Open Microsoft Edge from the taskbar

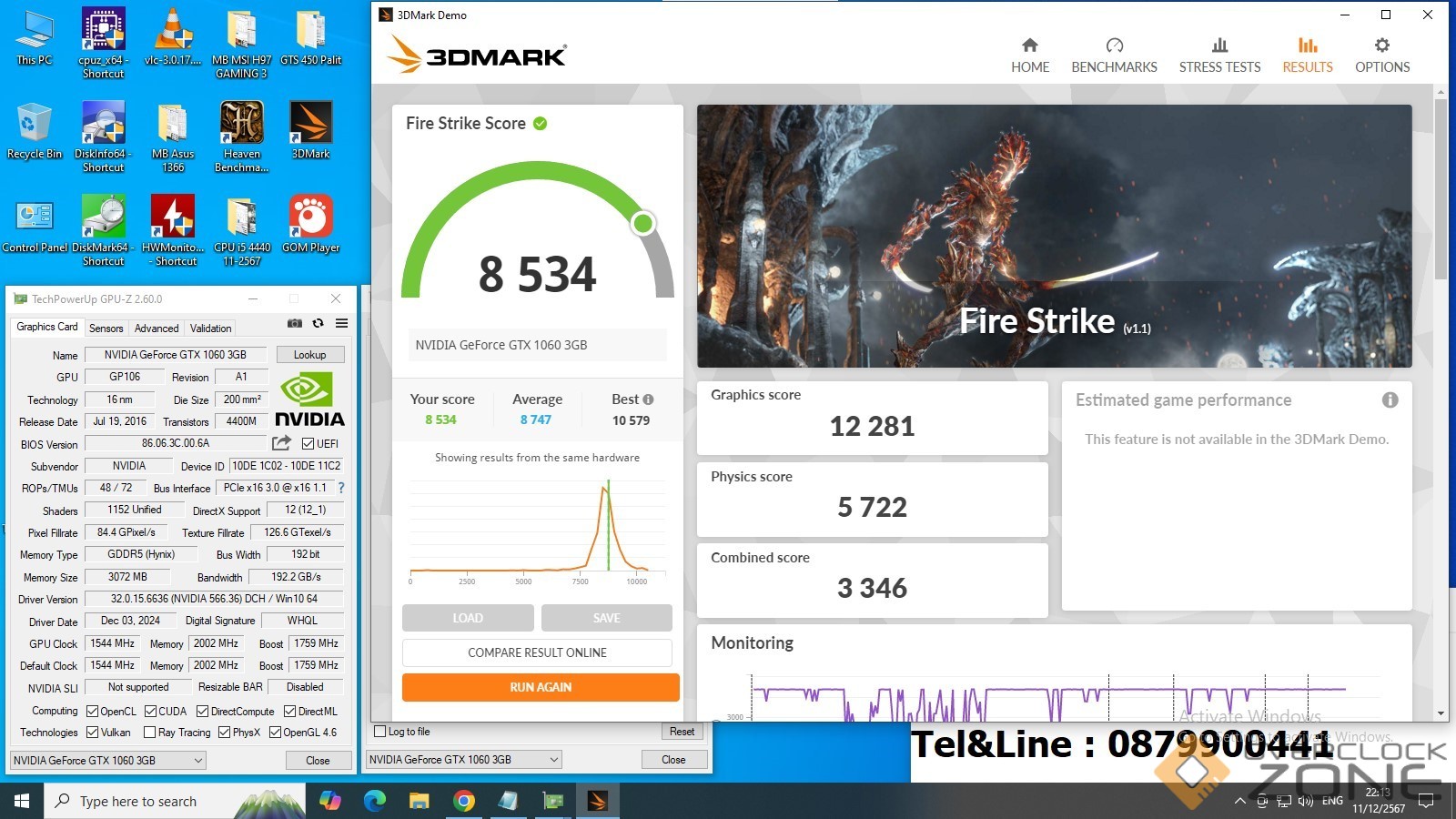click(374, 801)
